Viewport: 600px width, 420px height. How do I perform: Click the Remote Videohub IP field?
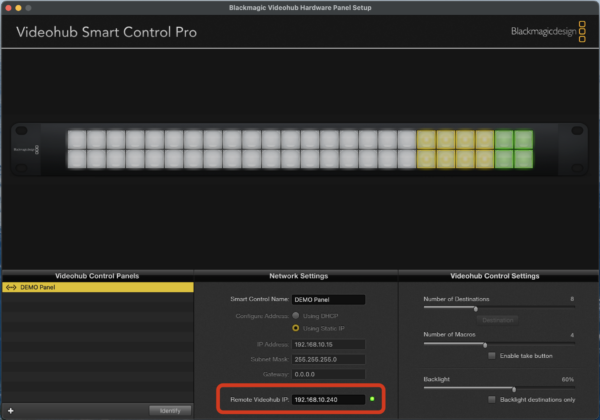pos(328,399)
